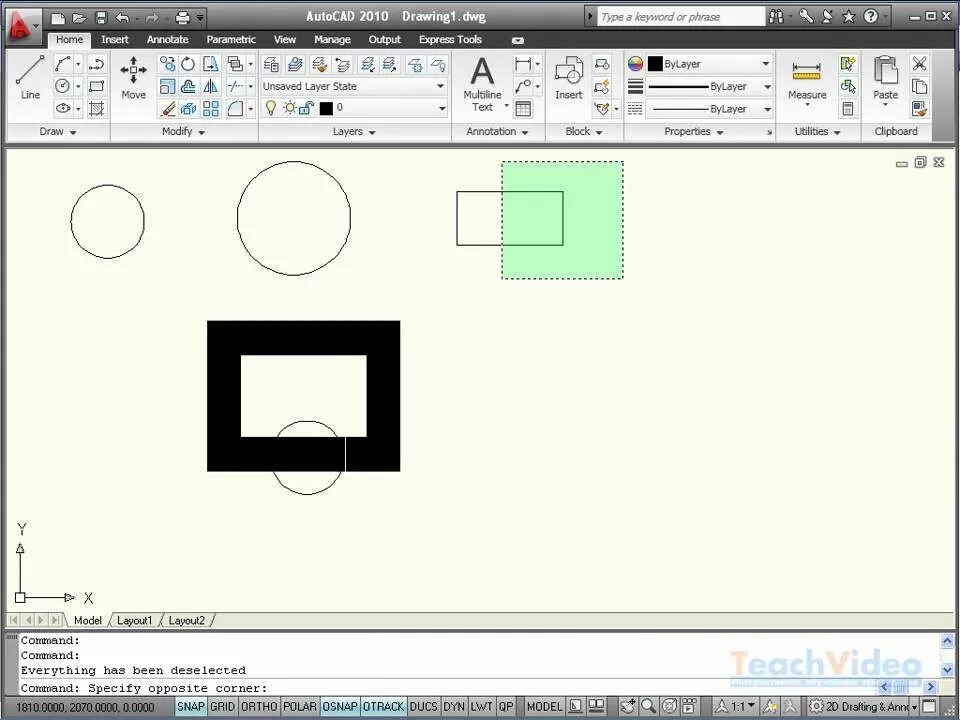Select the Rectangle draw tool
The height and width of the screenshot is (720, 960).
pyautogui.click(x=96, y=86)
